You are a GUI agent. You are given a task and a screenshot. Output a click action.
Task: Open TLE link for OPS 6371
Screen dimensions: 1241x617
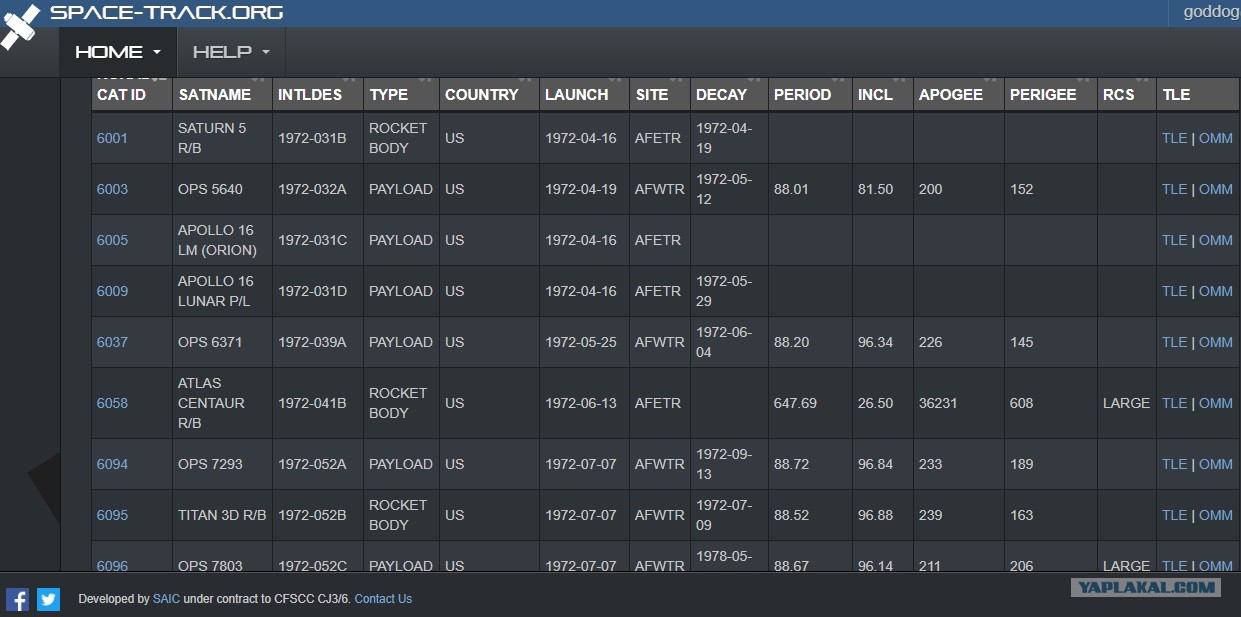tap(1174, 342)
